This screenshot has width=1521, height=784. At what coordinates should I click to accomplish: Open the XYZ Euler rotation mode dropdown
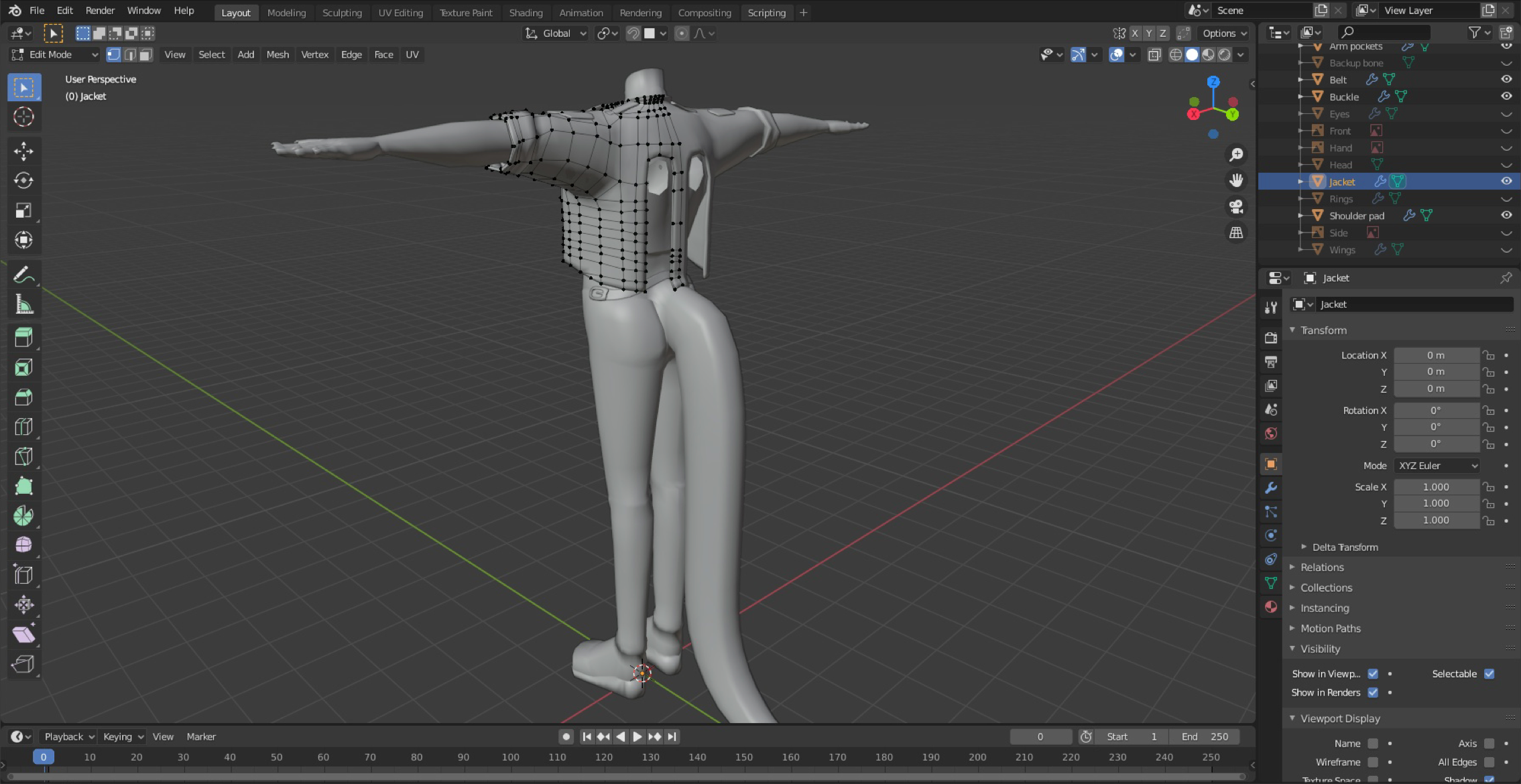[x=1437, y=466]
